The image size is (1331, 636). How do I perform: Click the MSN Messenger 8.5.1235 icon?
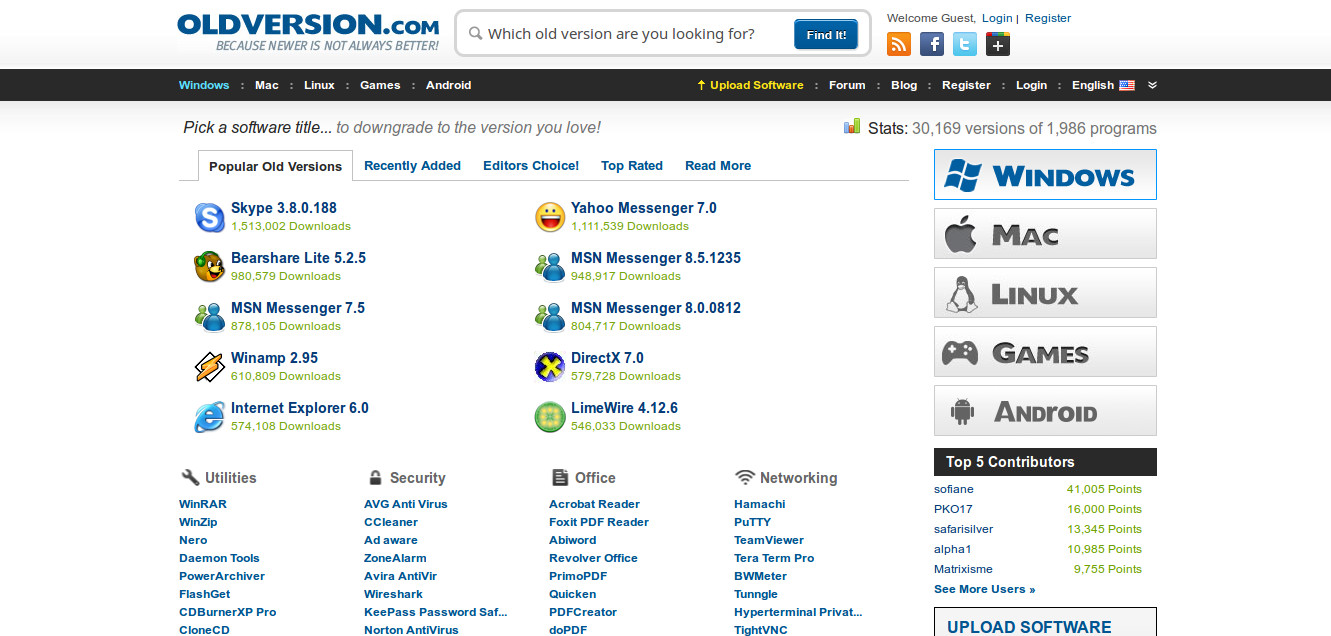pyautogui.click(x=550, y=267)
